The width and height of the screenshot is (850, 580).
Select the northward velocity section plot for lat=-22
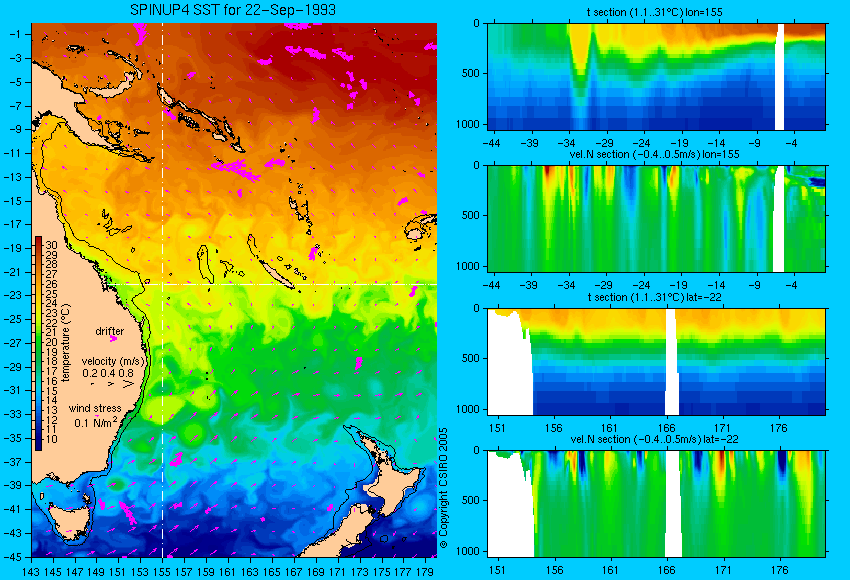[x=656, y=504]
